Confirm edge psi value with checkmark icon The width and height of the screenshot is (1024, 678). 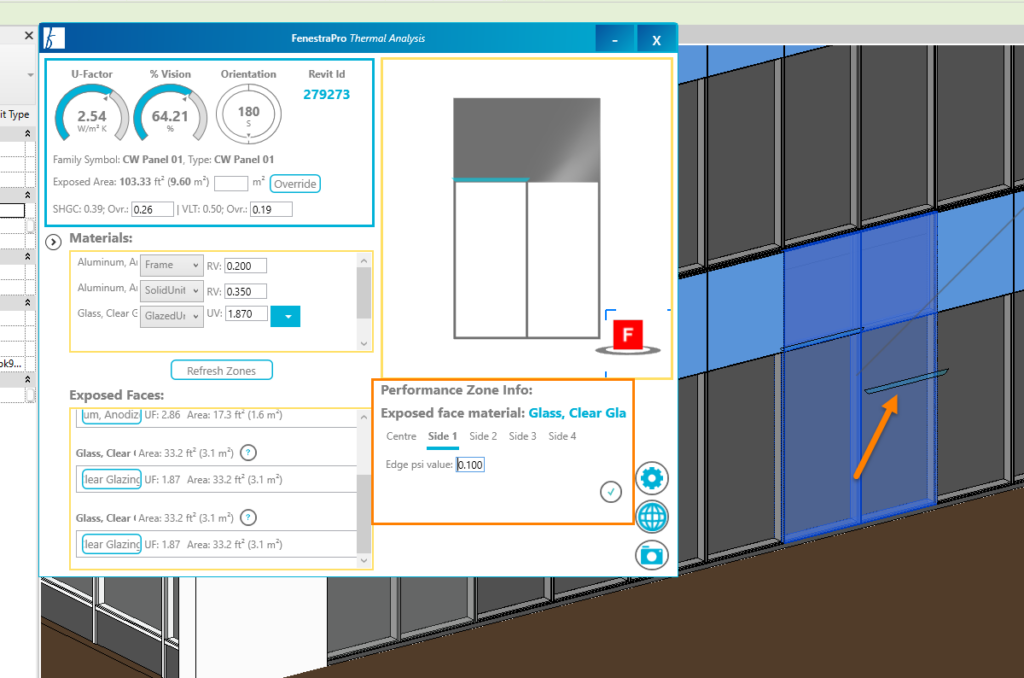coord(611,492)
